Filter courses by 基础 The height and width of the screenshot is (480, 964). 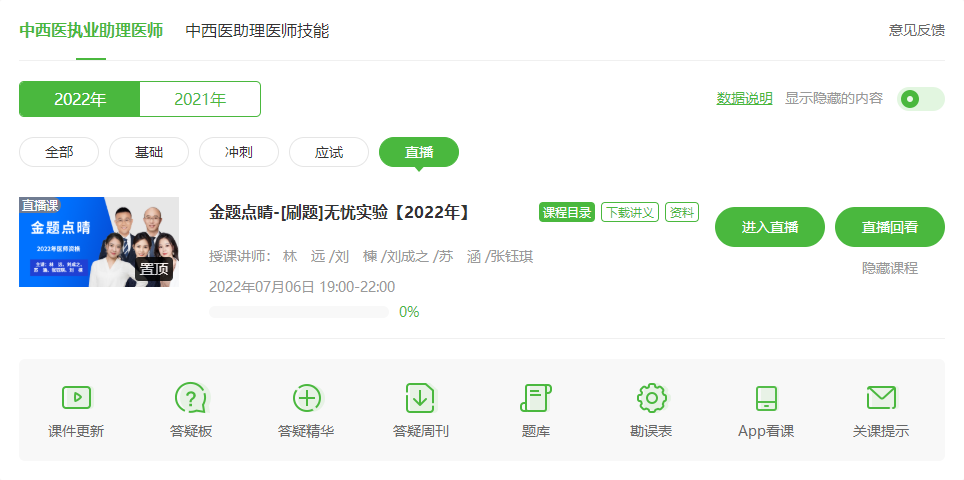(x=149, y=152)
